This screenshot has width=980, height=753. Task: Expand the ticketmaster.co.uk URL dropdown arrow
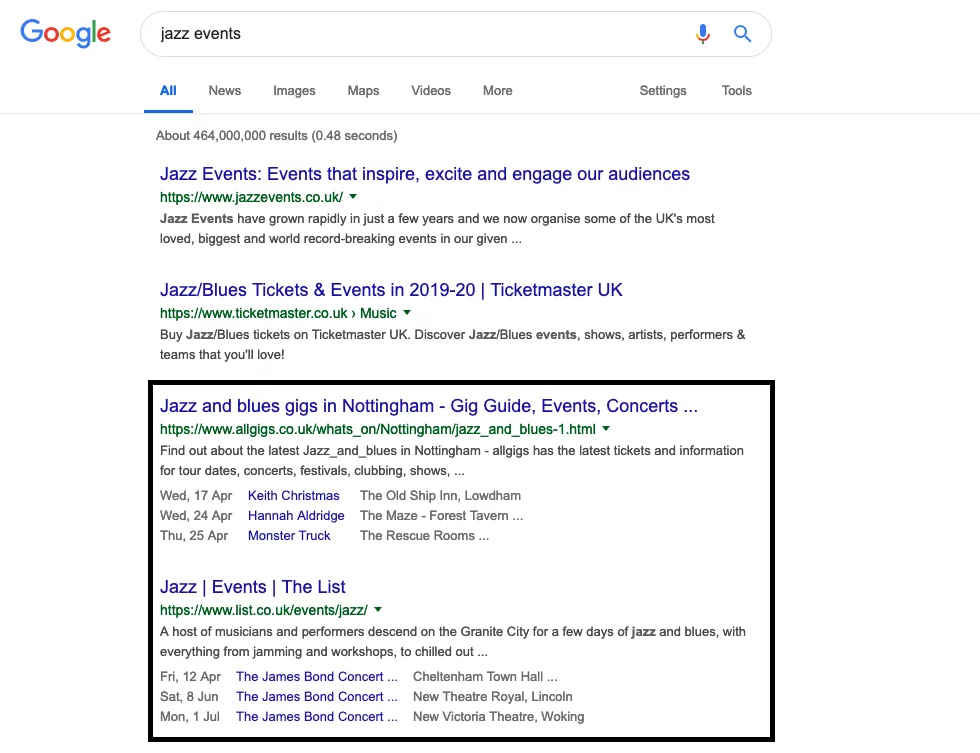pos(407,313)
